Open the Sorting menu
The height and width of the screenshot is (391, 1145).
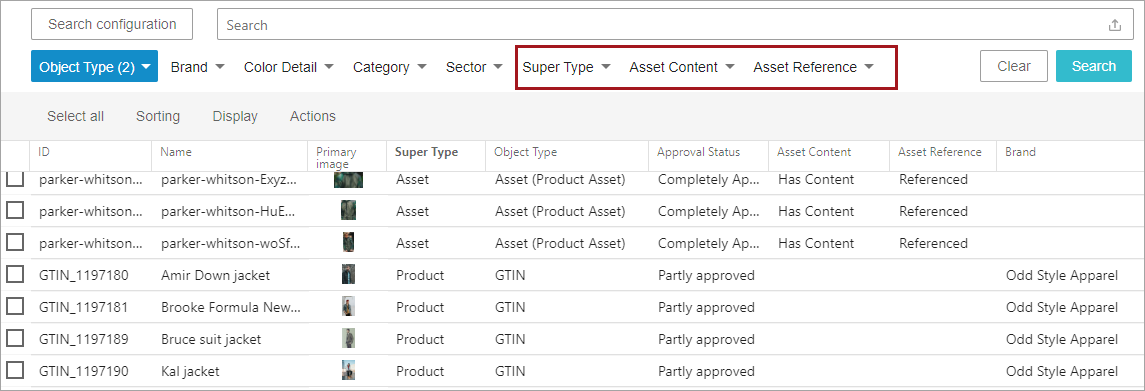[x=158, y=116]
